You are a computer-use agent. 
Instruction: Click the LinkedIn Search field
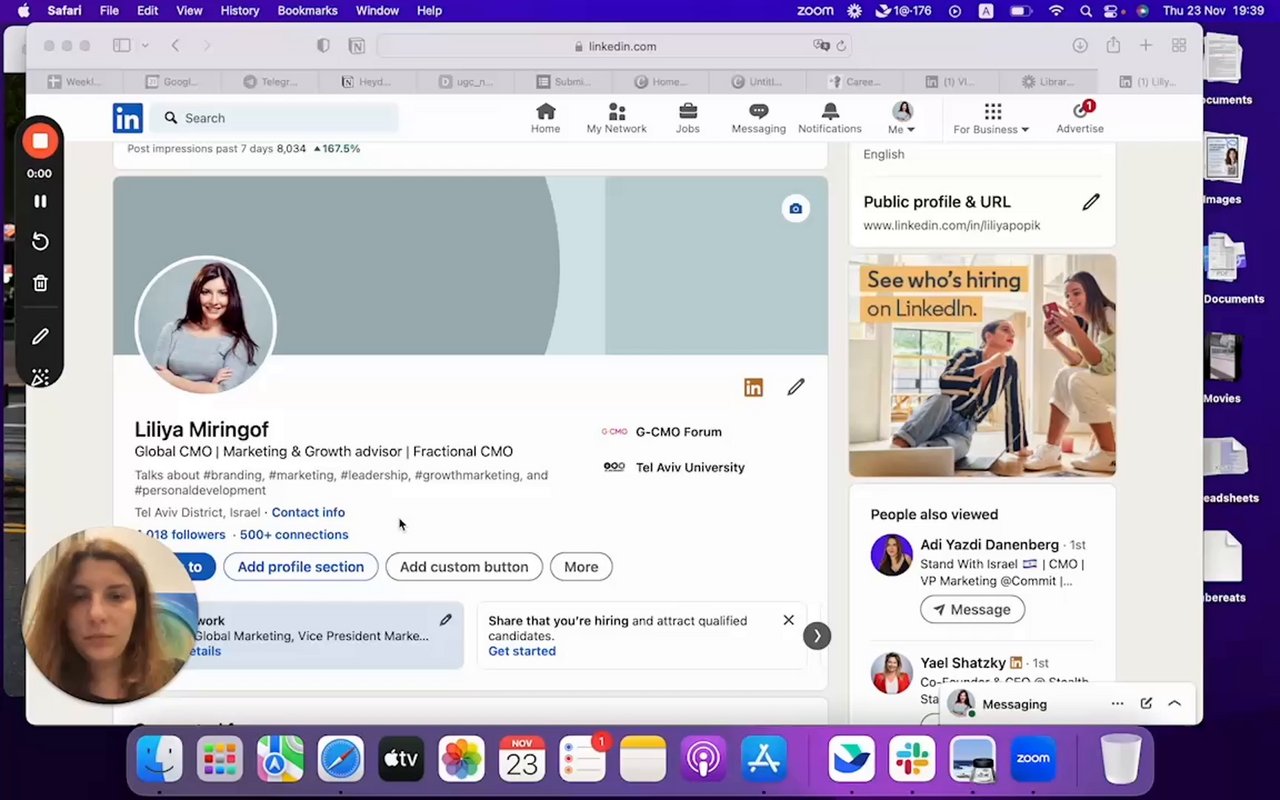click(x=274, y=118)
